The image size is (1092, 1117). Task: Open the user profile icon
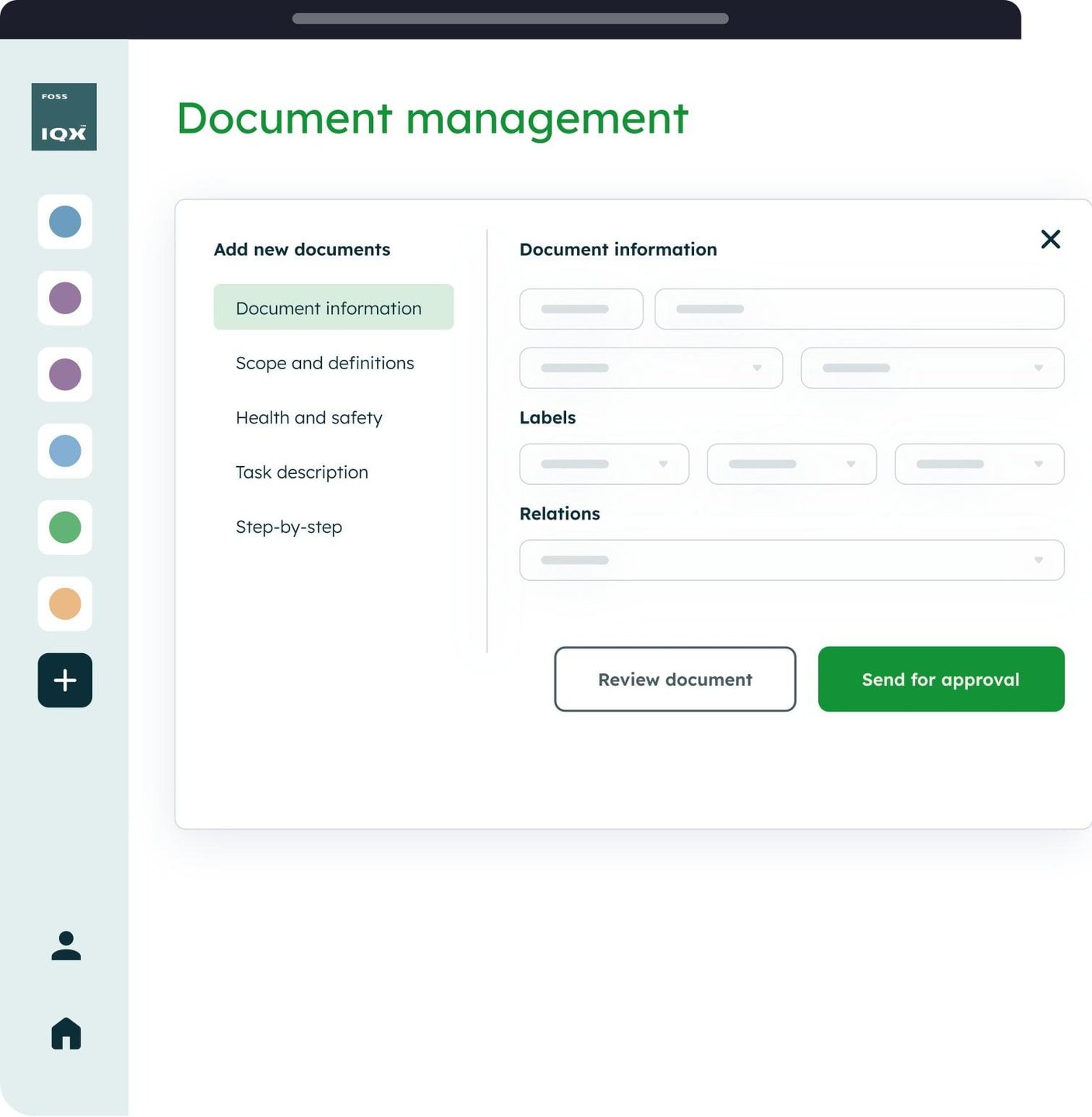(66, 946)
